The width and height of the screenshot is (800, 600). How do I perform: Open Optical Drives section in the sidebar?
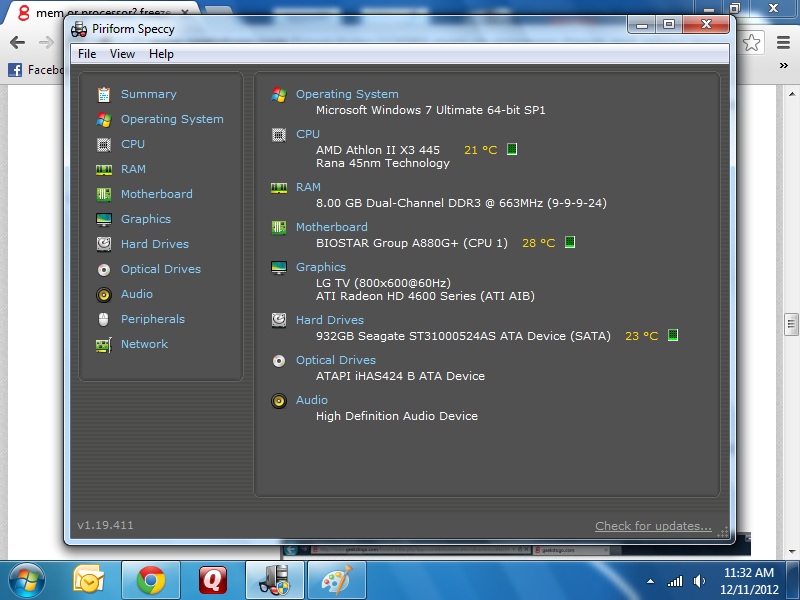pos(161,269)
